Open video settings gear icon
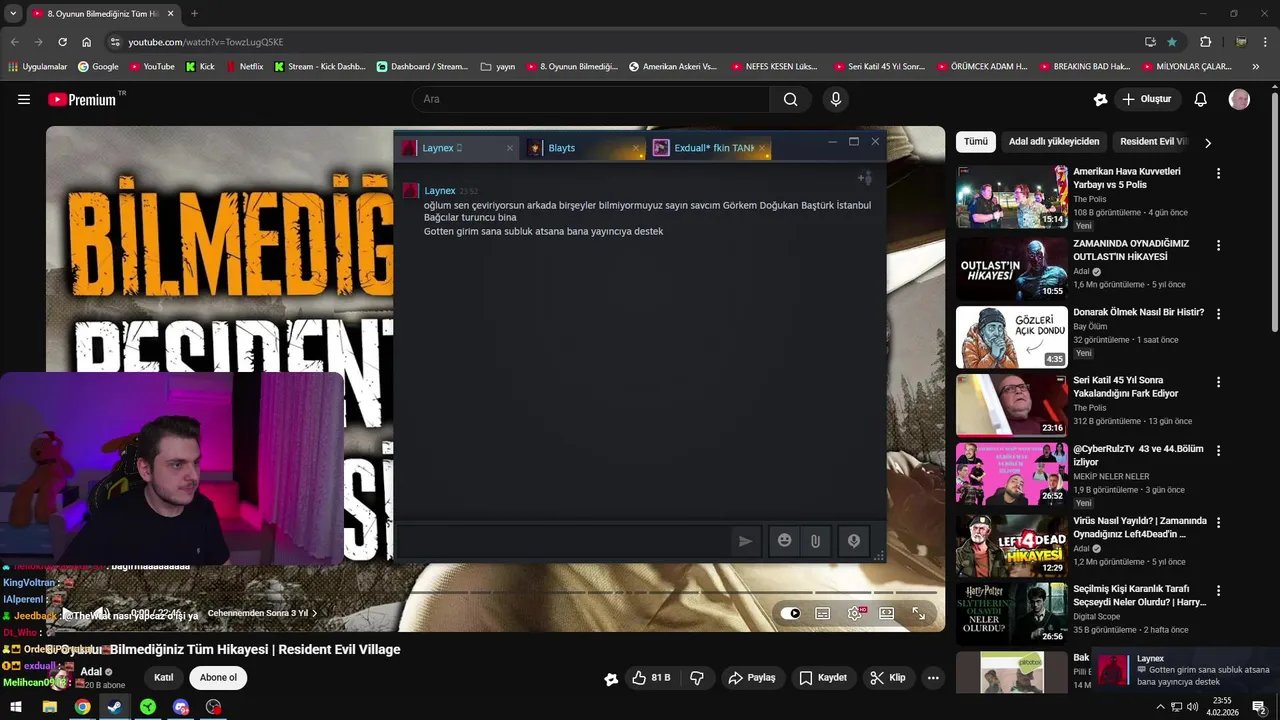Screen dimensions: 1280x720 tap(854, 613)
